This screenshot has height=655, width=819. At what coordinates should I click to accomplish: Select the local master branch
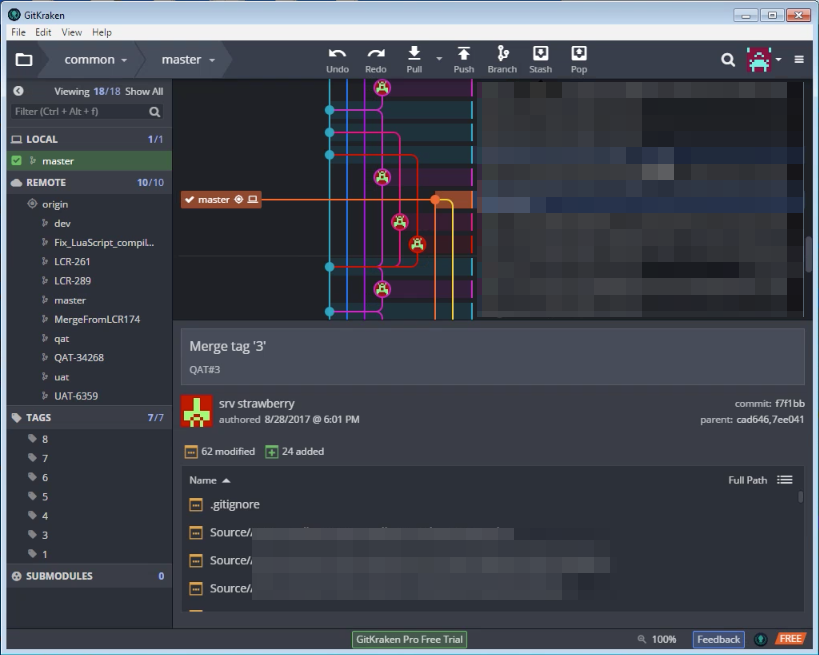pyautogui.click(x=89, y=161)
